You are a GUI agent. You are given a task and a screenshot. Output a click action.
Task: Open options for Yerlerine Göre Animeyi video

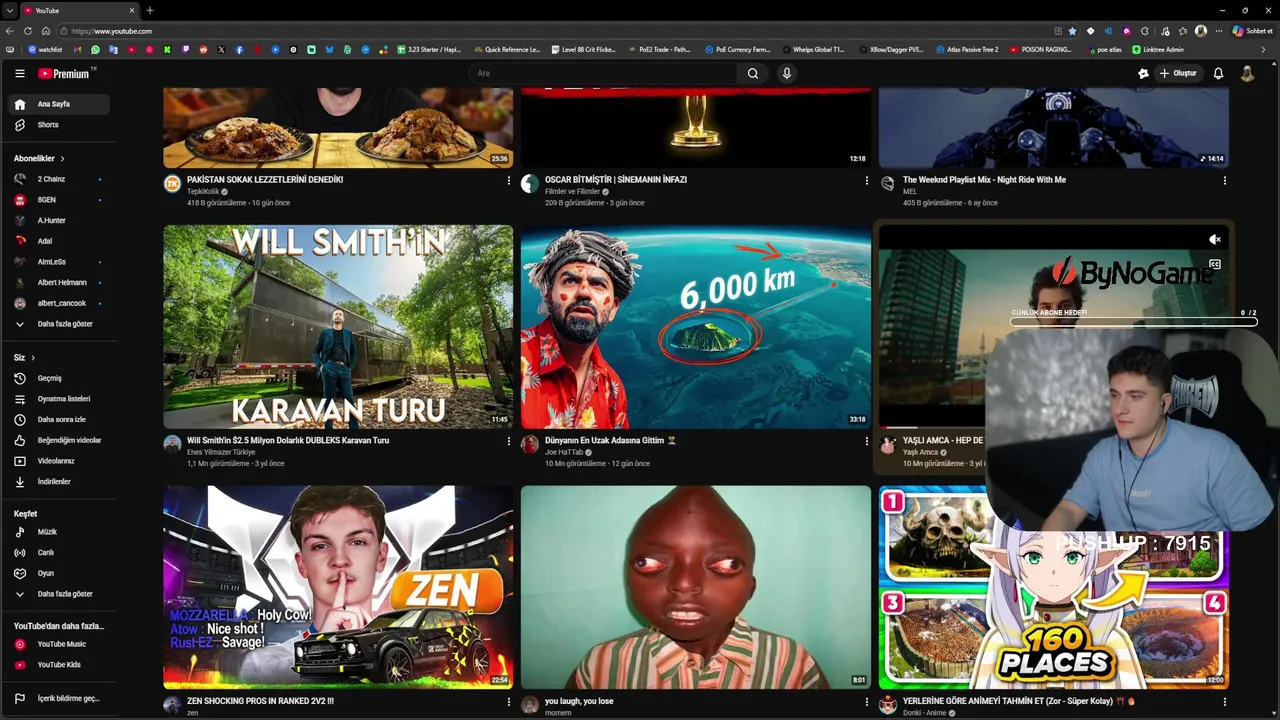(1225, 702)
